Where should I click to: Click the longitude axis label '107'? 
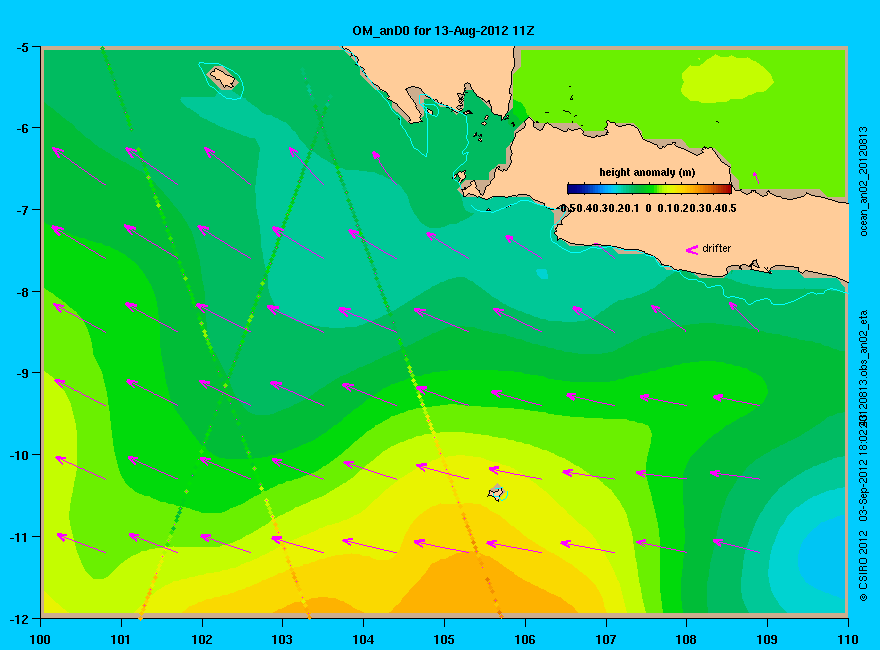(606, 639)
